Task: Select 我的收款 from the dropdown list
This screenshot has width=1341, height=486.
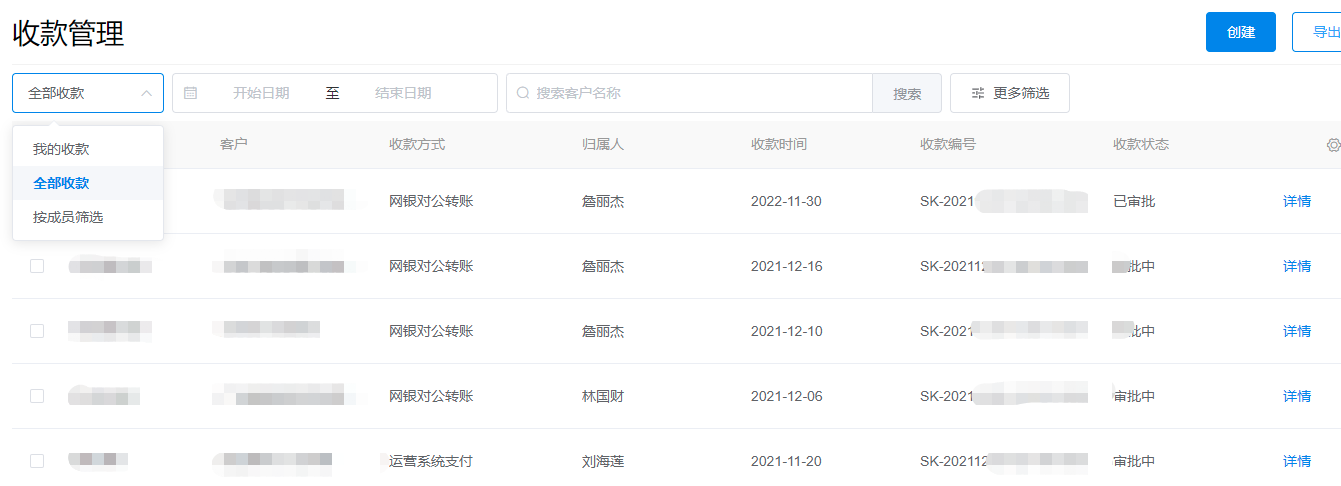Action: tap(61, 149)
